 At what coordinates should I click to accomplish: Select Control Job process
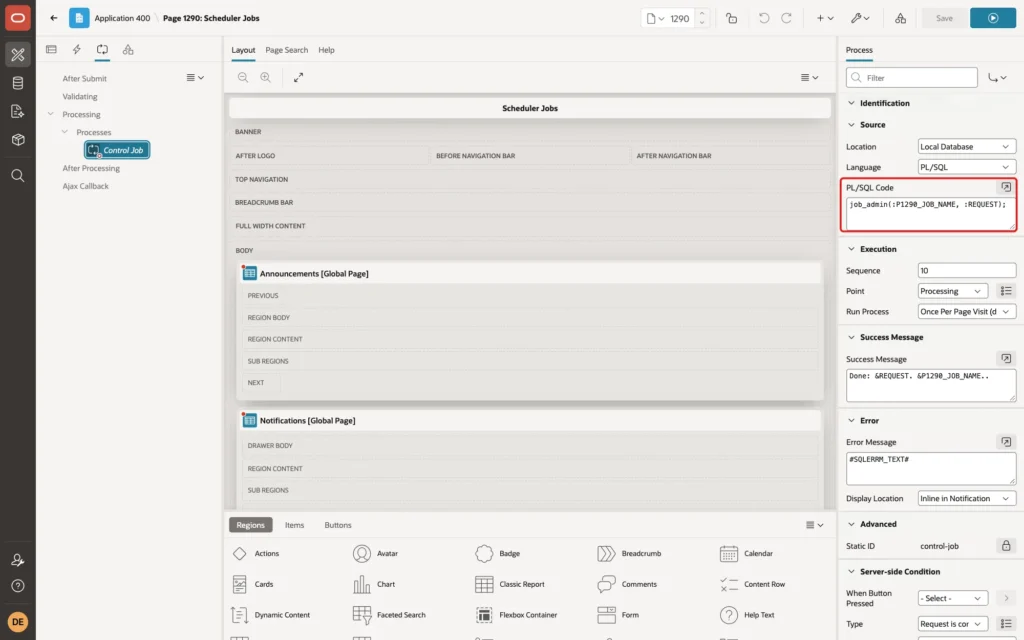click(x=117, y=150)
